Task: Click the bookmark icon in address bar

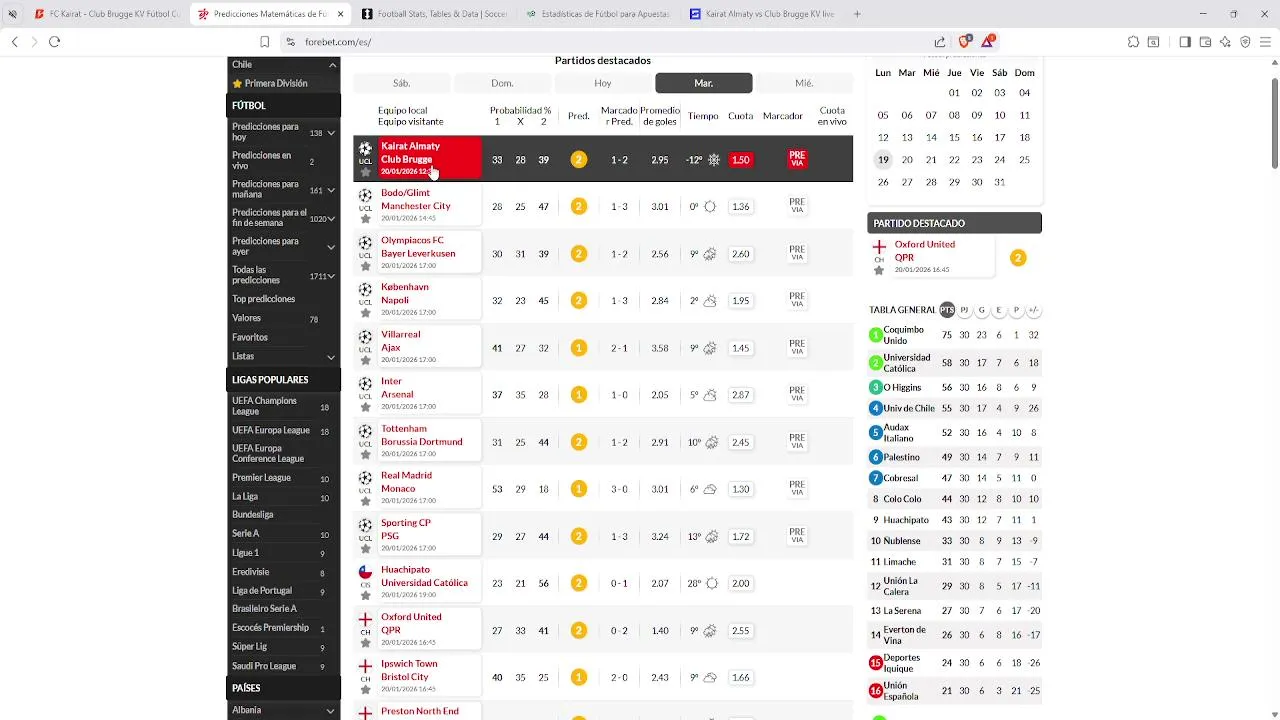Action: click(264, 42)
